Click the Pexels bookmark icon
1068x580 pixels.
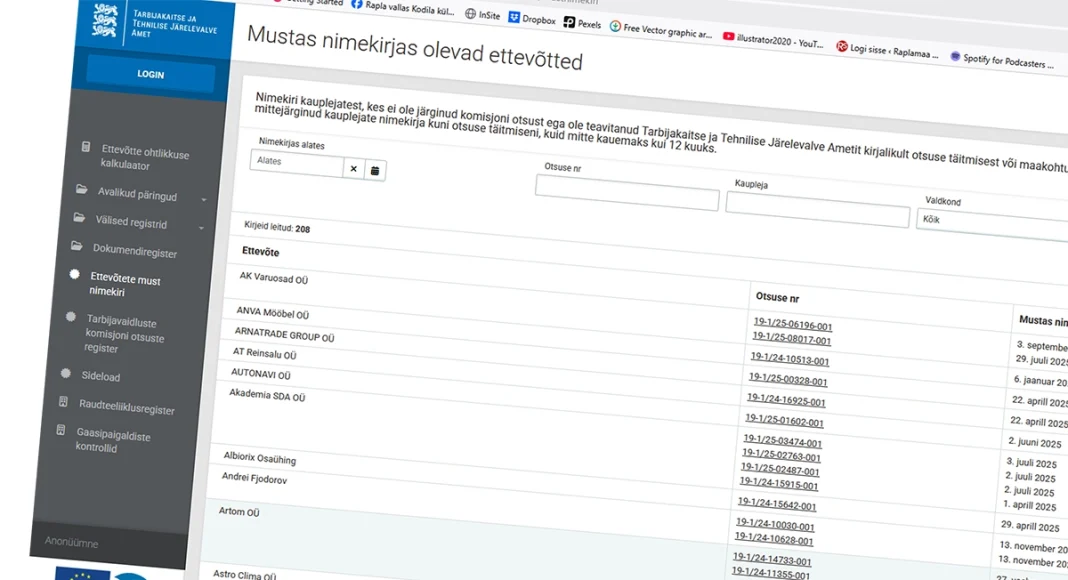coord(569,21)
